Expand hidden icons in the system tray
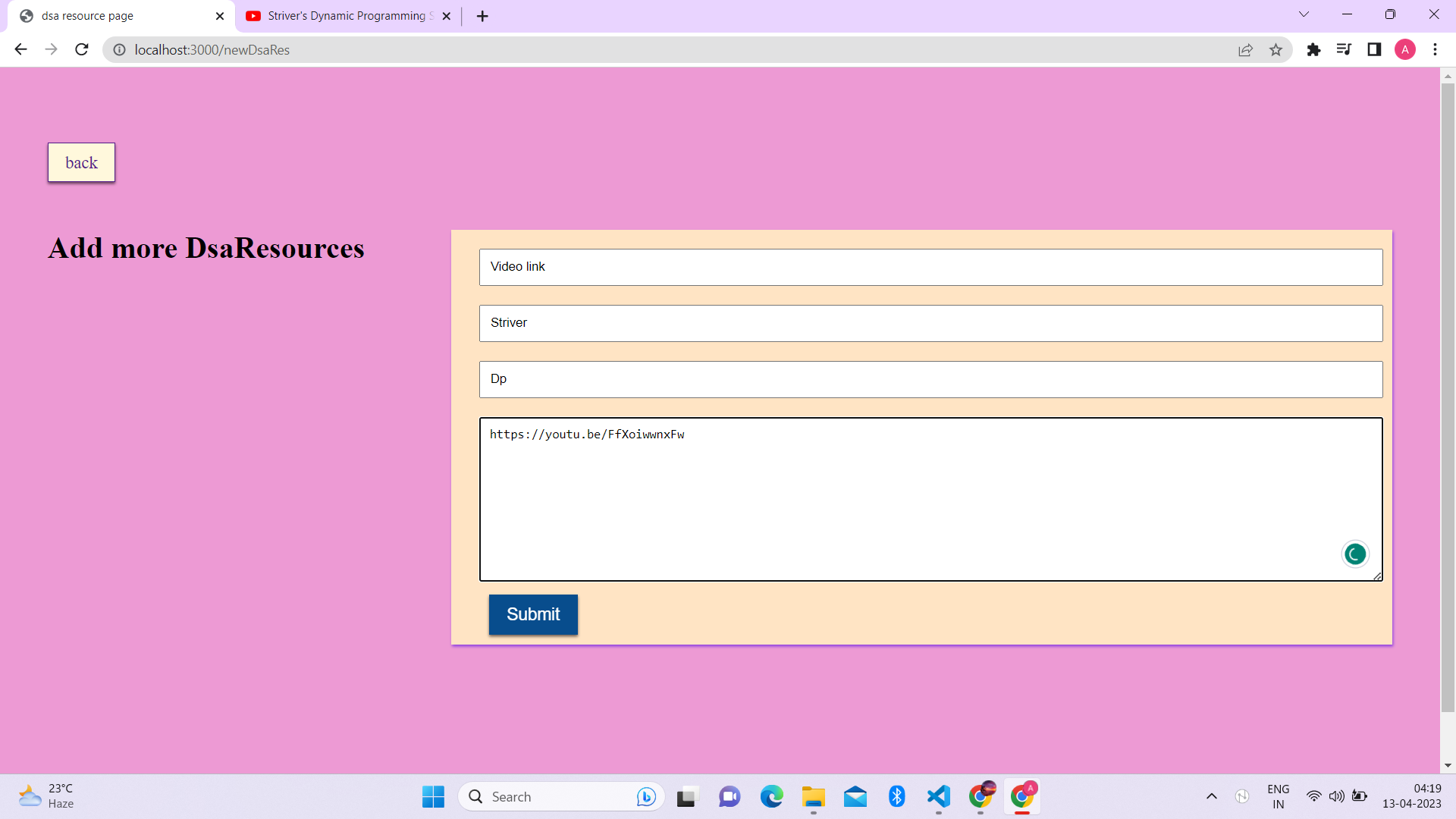Screen dimensions: 1456x819 point(1211,796)
